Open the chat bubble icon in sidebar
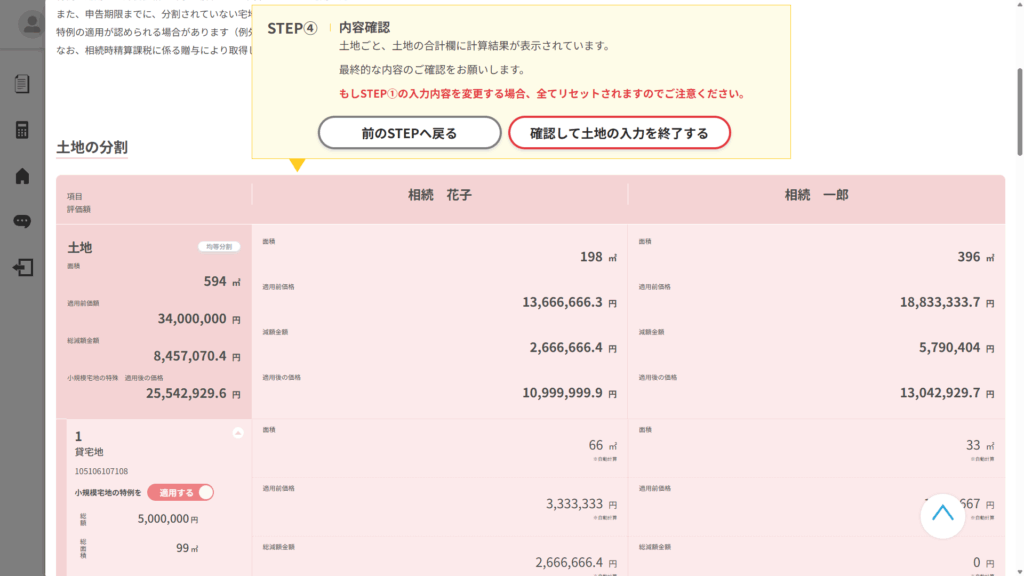The image size is (1024, 576). 22,222
